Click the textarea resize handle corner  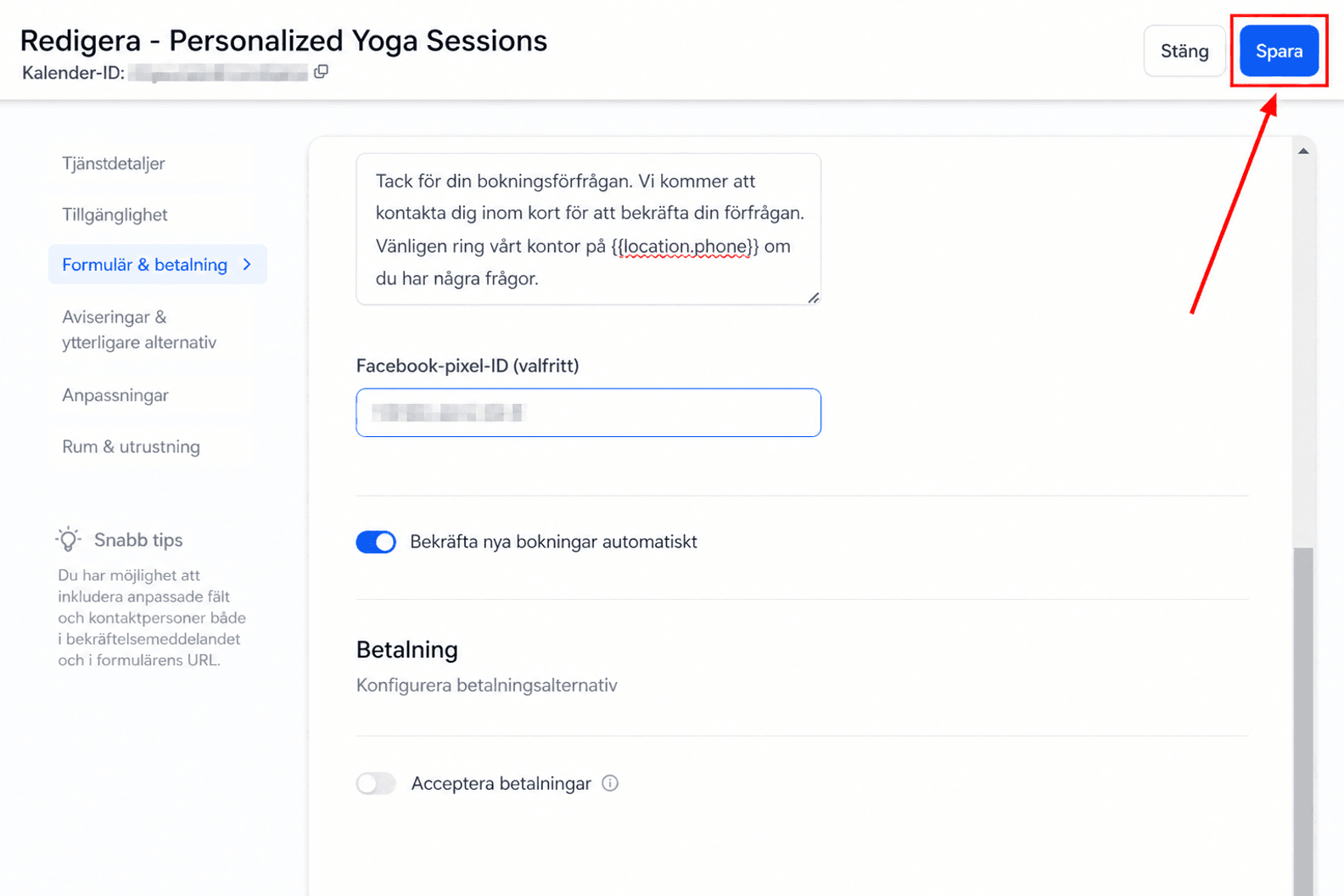pos(813,297)
